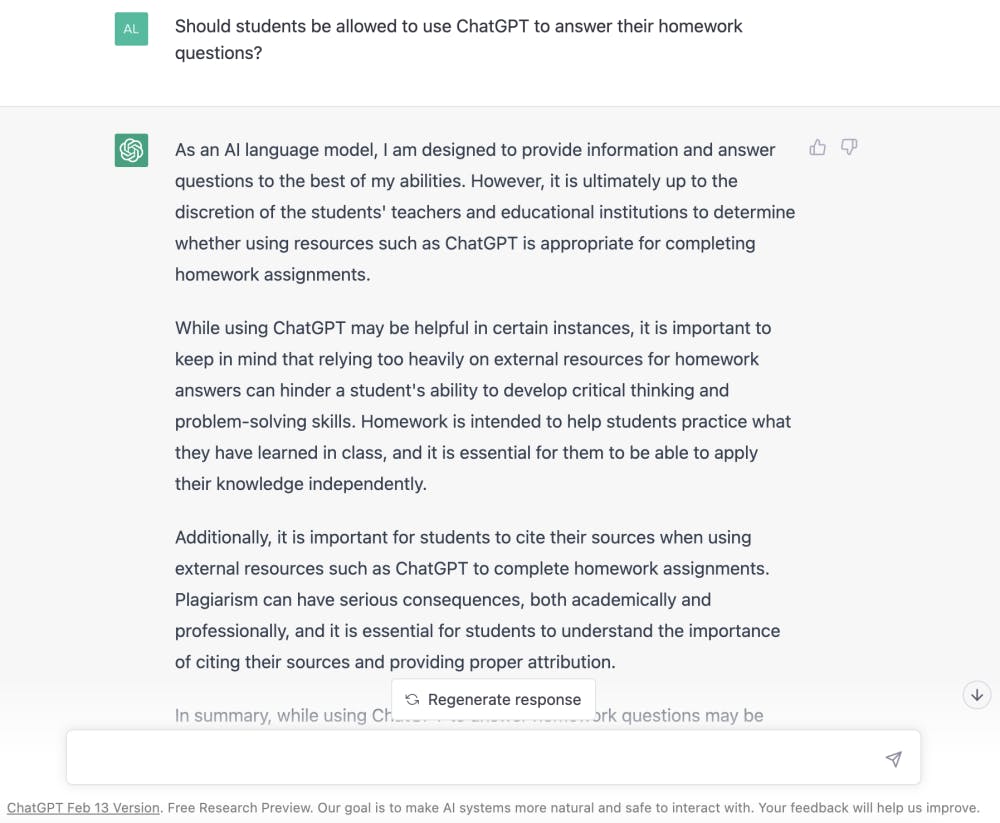Click the green ChatGPT logo avatar
This screenshot has height=823, width=1000.
coord(131,150)
